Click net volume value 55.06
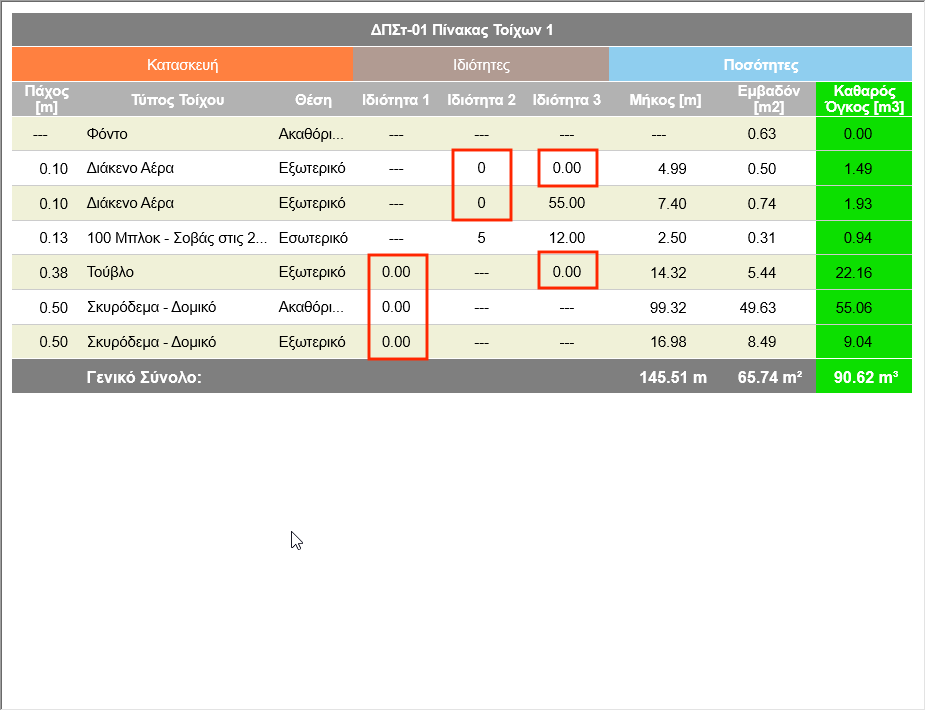Viewport: 926px width, 711px height. click(853, 308)
